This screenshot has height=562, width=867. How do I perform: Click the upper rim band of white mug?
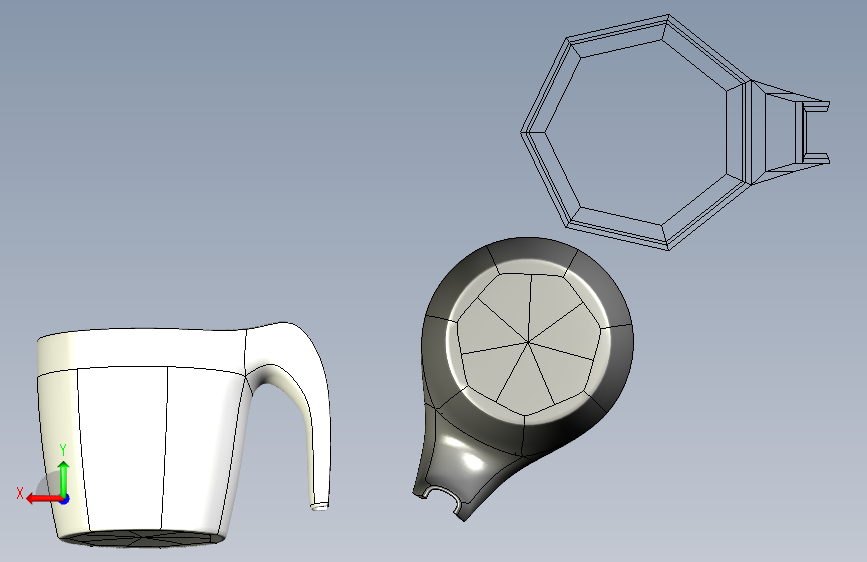pyautogui.click(x=141, y=350)
